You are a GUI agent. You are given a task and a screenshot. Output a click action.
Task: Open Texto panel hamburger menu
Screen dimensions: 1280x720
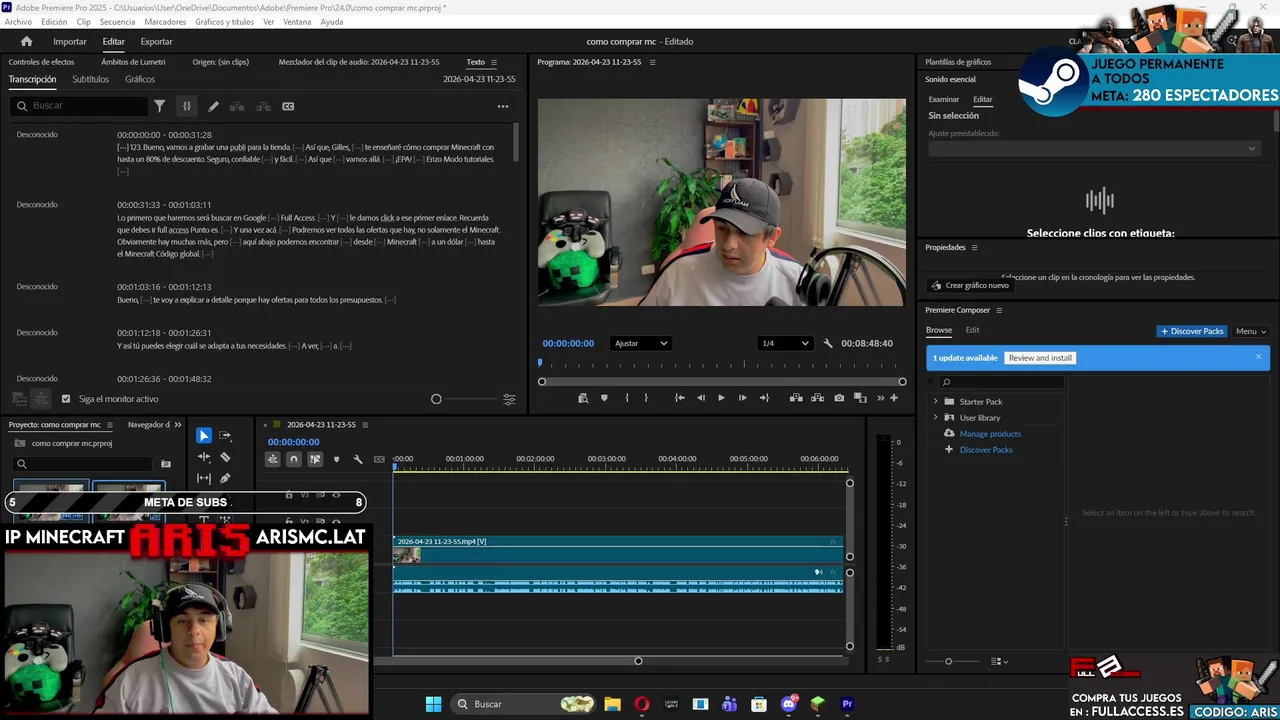493,62
